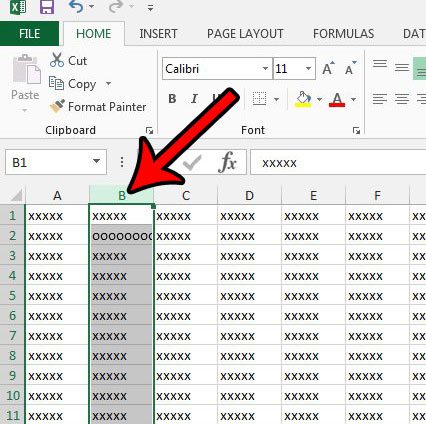This screenshot has width=426, height=424.
Task: Apply the yellow Fill Color bucket
Action: click(x=303, y=99)
